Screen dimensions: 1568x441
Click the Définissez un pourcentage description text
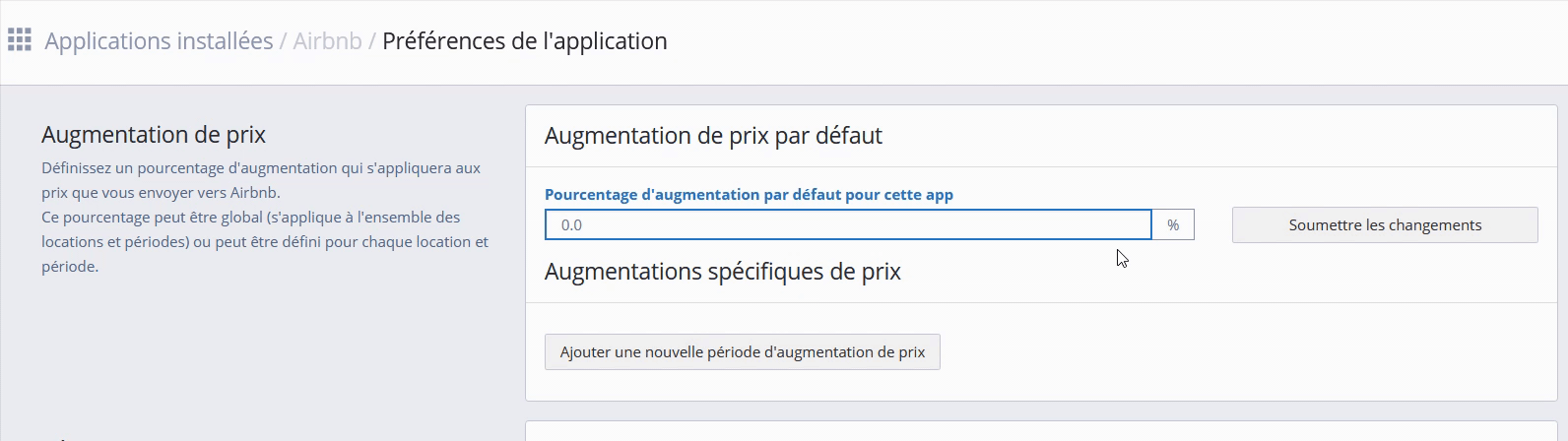[261, 168]
